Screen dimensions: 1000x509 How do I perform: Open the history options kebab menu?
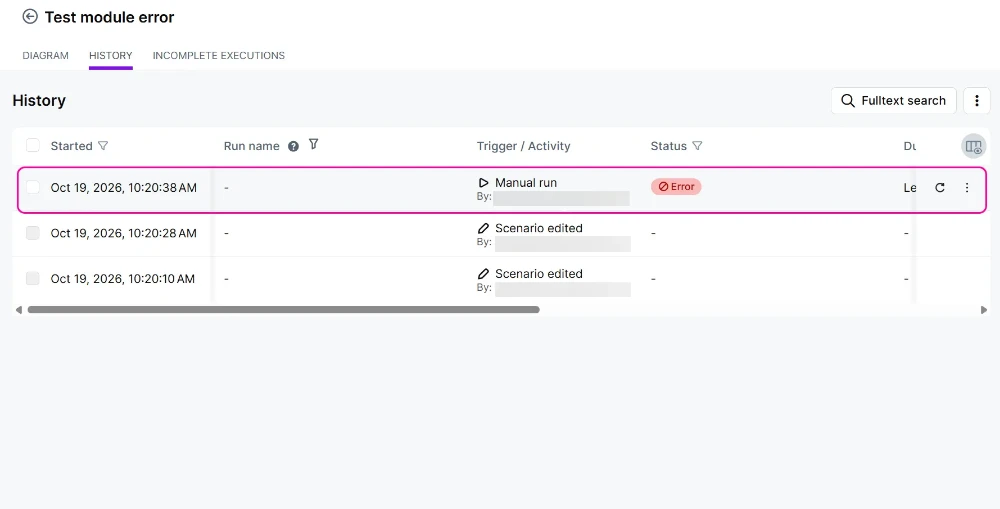tap(976, 101)
